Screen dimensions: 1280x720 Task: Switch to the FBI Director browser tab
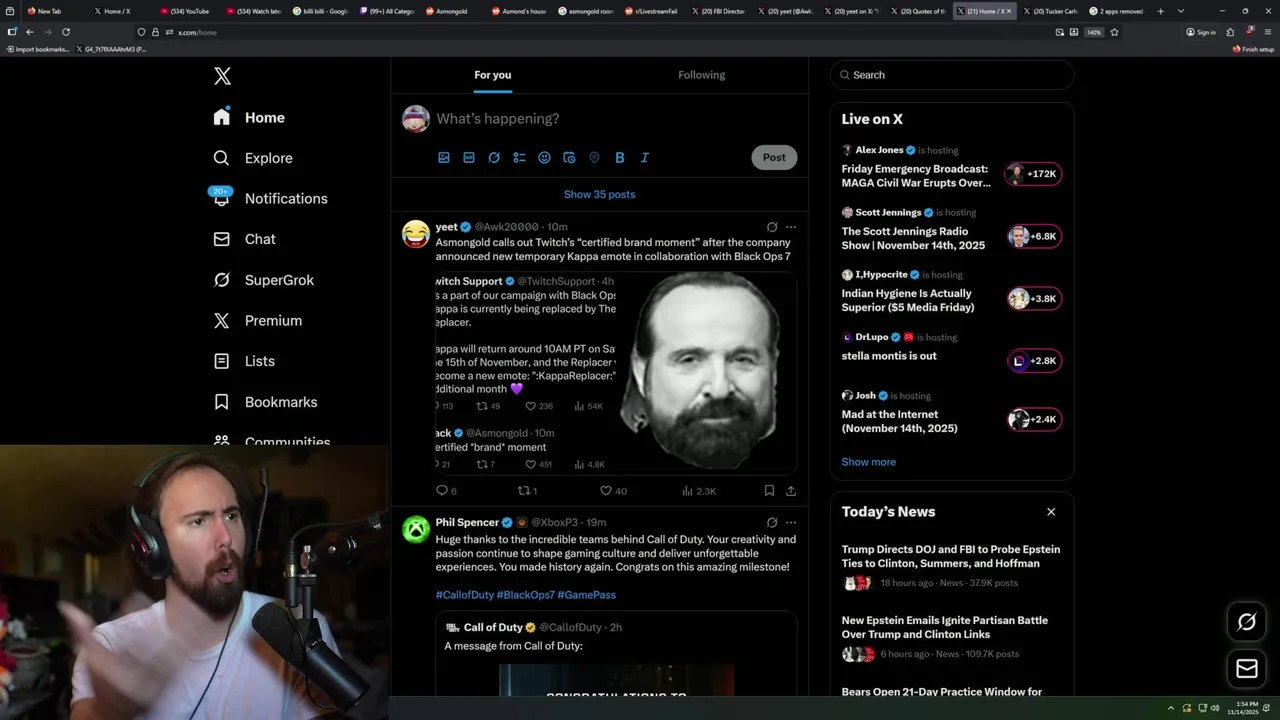(x=719, y=11)
